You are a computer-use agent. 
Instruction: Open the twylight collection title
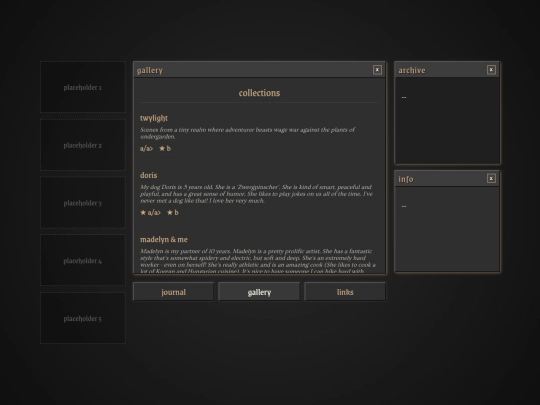coord(154,118)
